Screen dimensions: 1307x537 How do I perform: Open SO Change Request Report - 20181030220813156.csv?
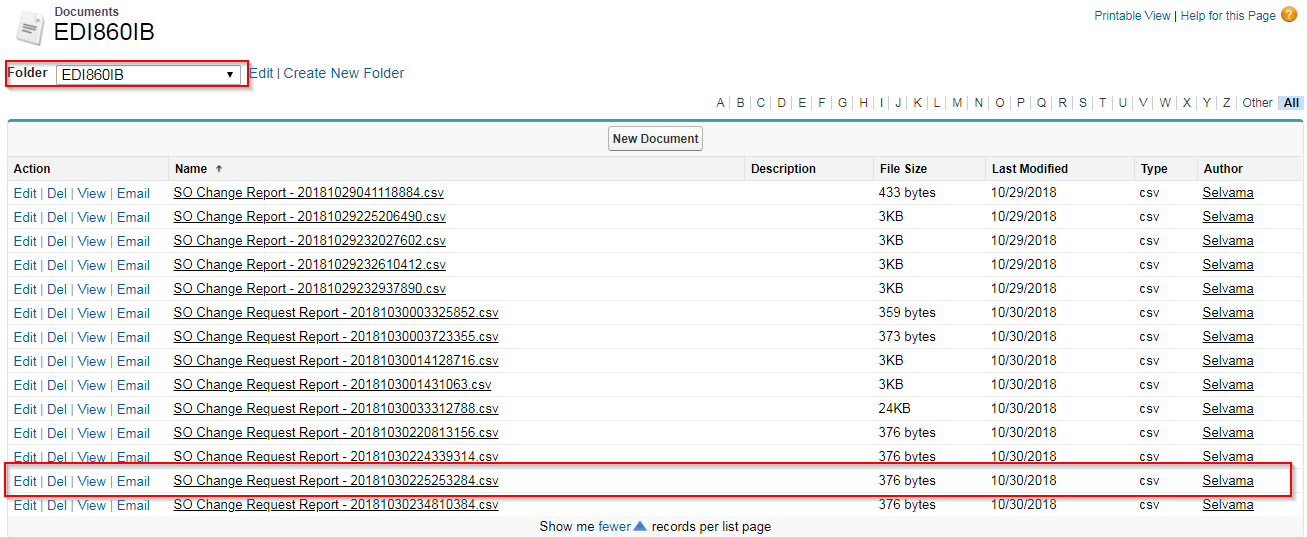336,432
